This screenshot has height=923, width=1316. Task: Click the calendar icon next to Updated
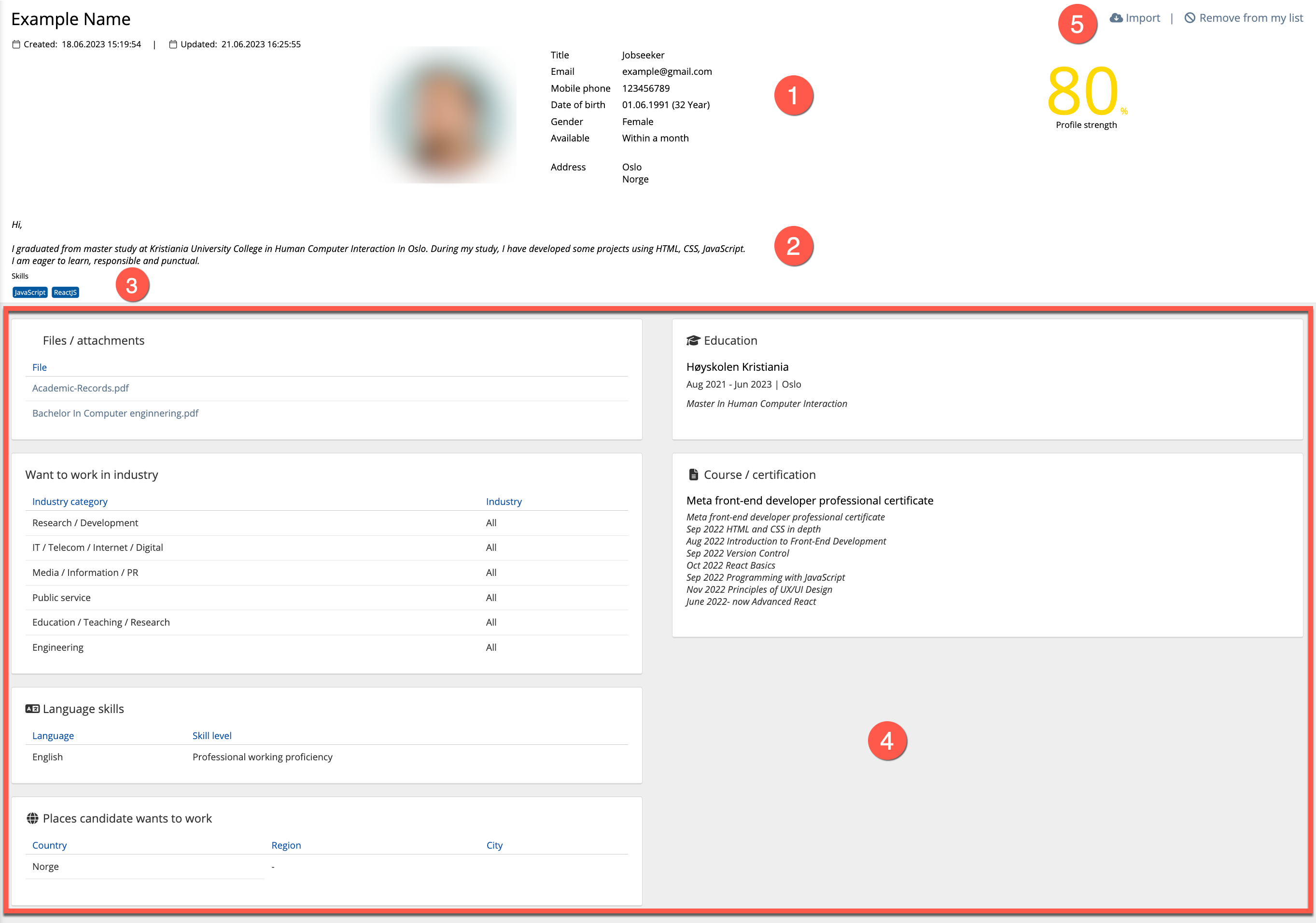(x=173, y=44)
